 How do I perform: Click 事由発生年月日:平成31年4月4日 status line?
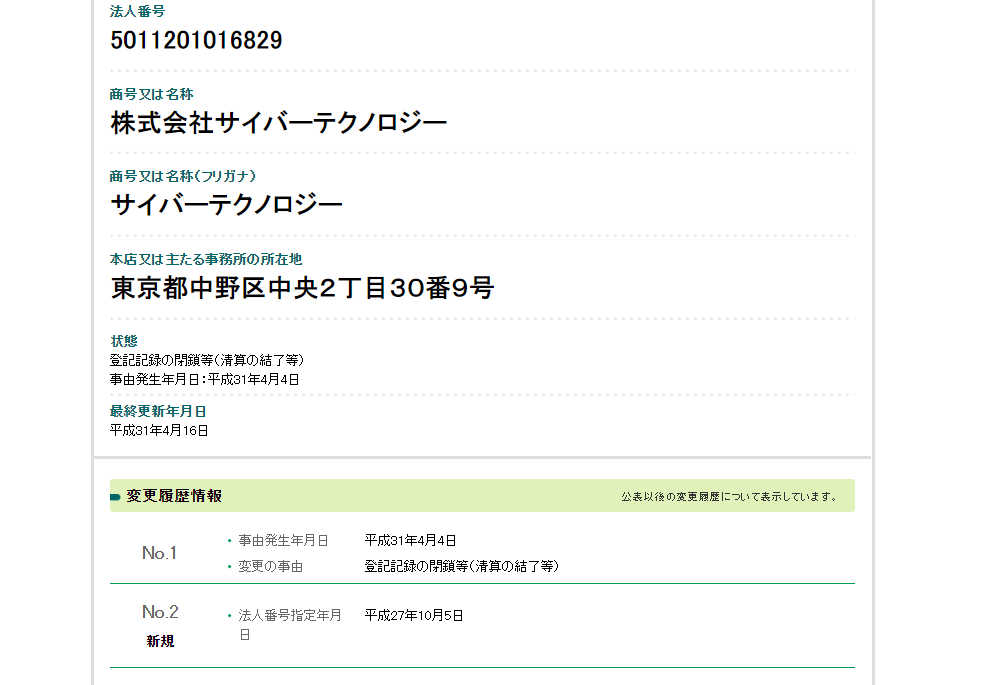point(205,379)
